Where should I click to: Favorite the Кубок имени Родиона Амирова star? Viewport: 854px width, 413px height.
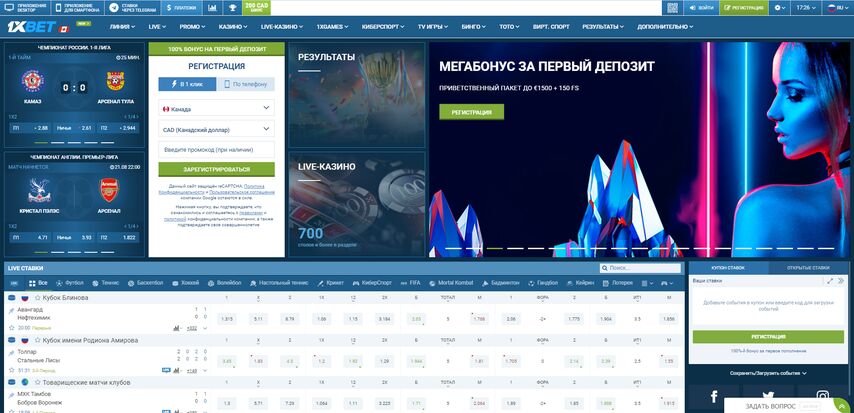38,340
